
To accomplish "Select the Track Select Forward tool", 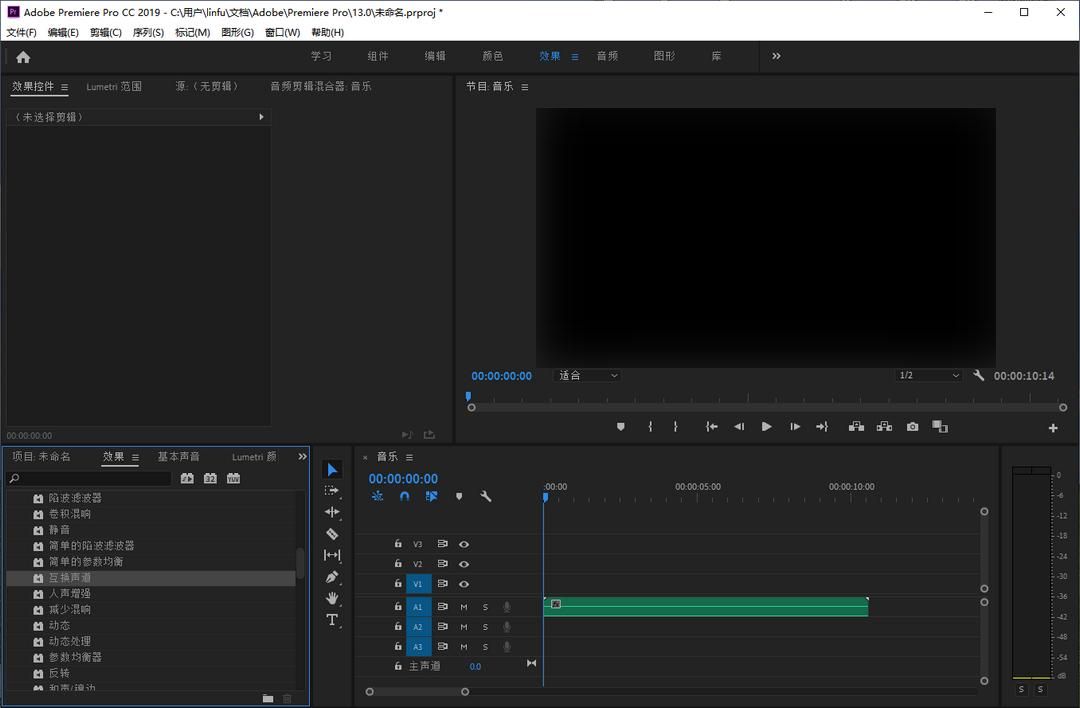I will (332, 490).
